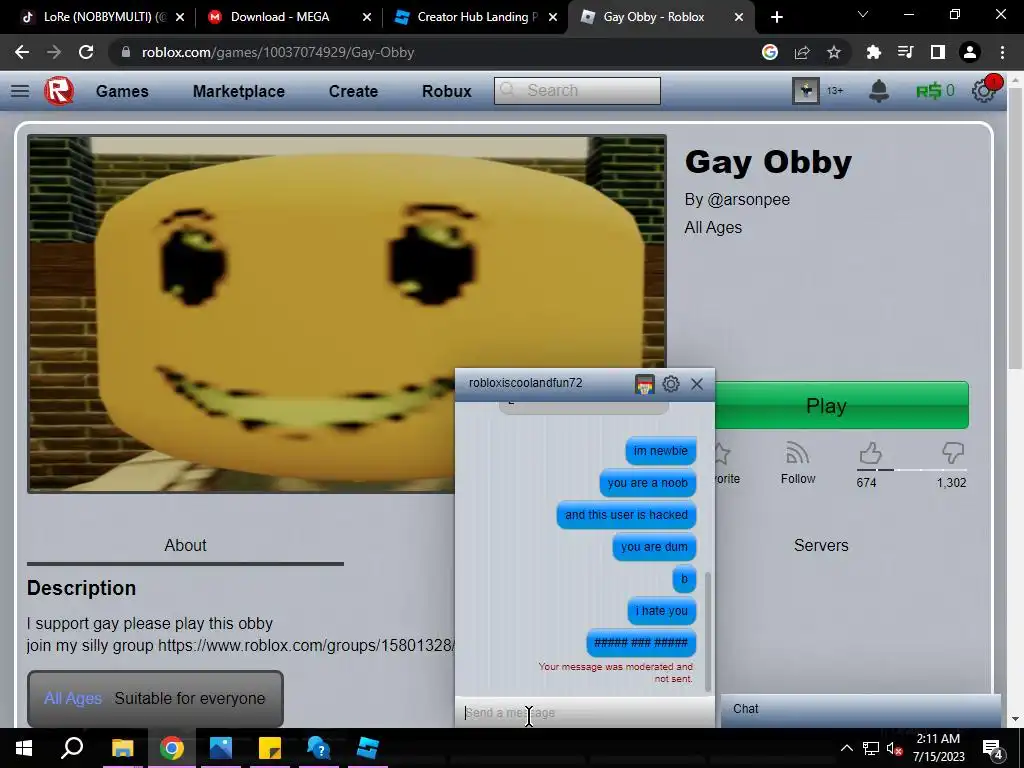Viewport: 1024px width, 768px height.
Task: Open the tab search dropdown chevron
Action: 863,14
